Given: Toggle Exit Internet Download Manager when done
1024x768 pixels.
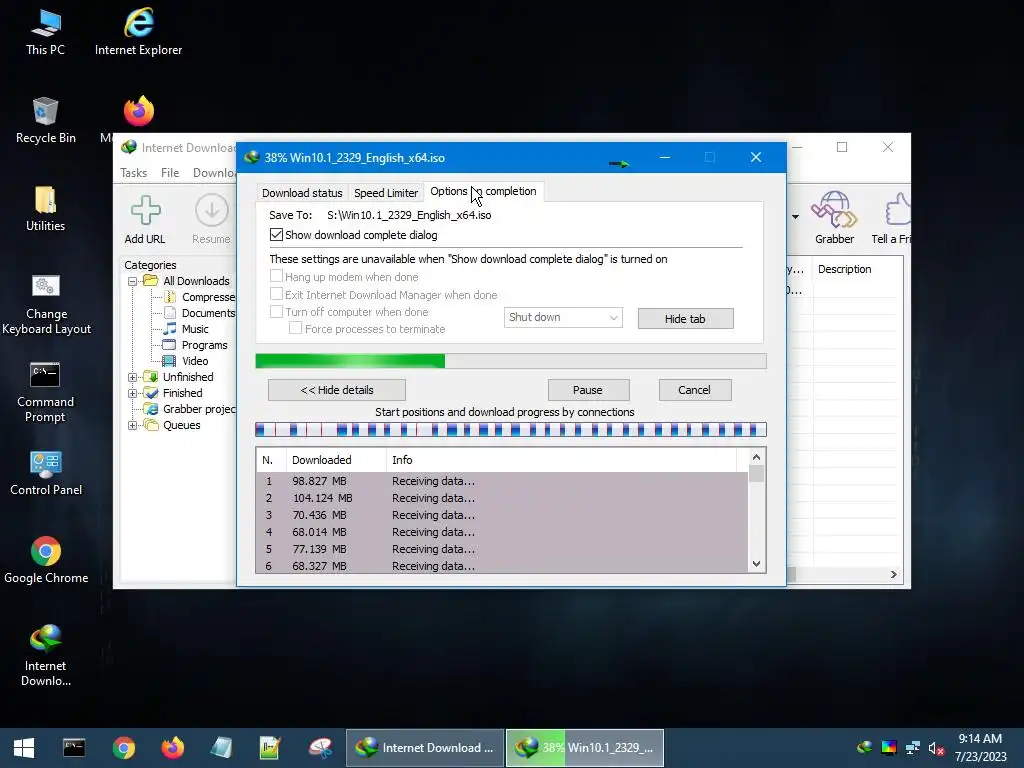Looking at the screenshot, I should tap(276, 294).
